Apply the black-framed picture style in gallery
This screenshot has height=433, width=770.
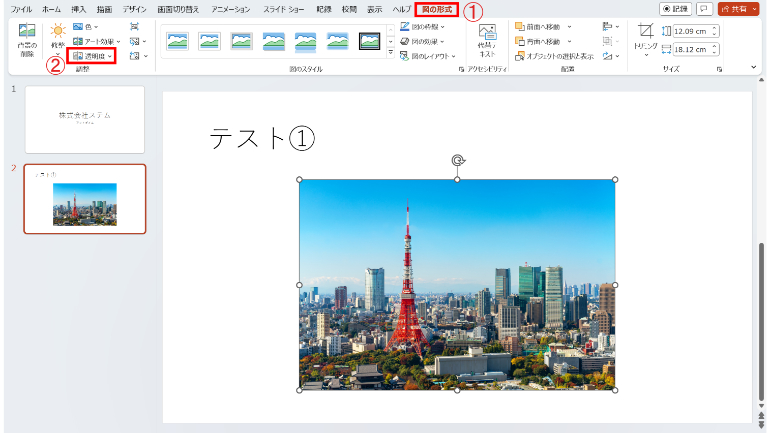(369, 41)
